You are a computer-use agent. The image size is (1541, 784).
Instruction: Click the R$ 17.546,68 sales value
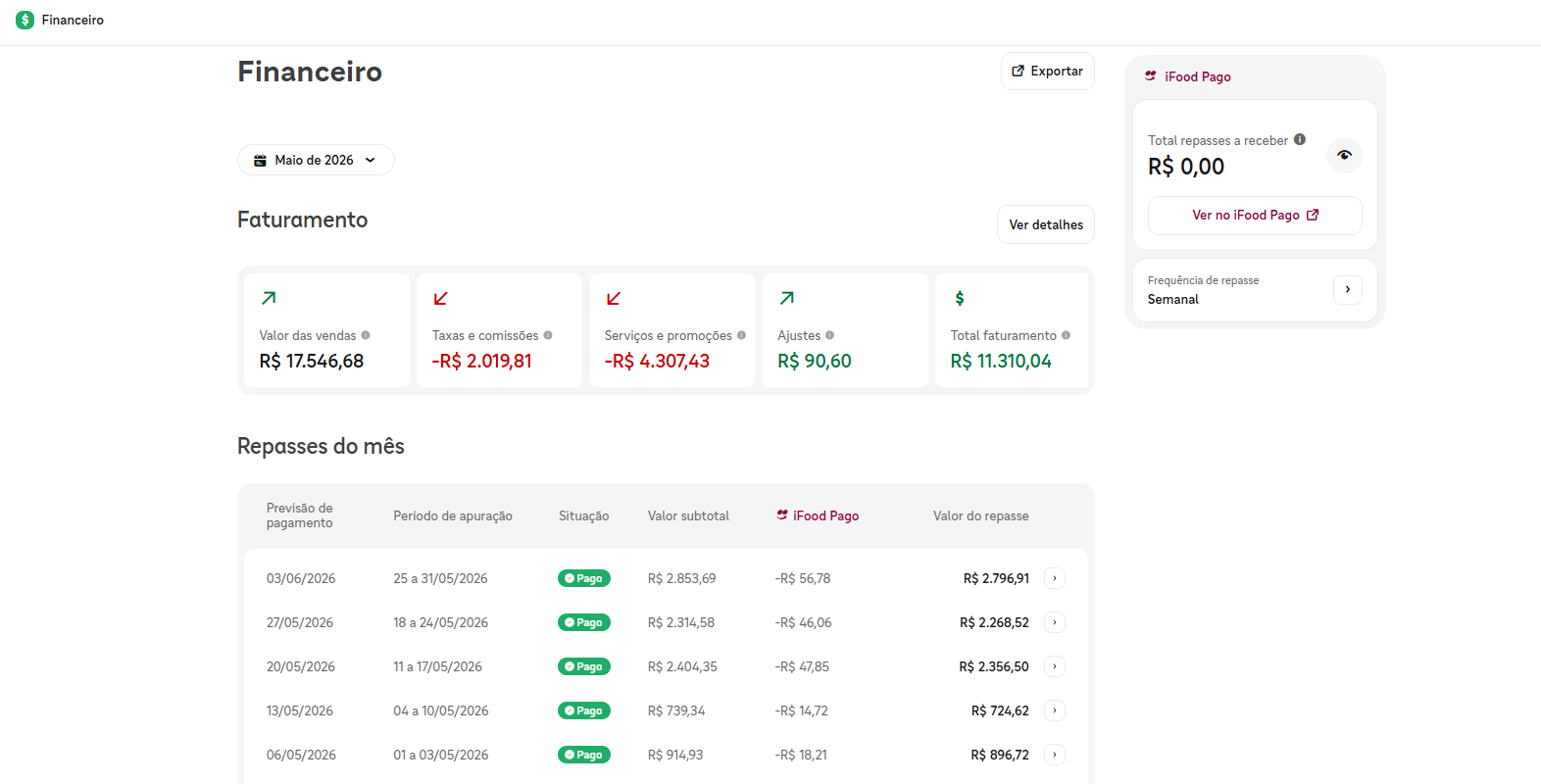pyautogui.click(x=312, y=361)
